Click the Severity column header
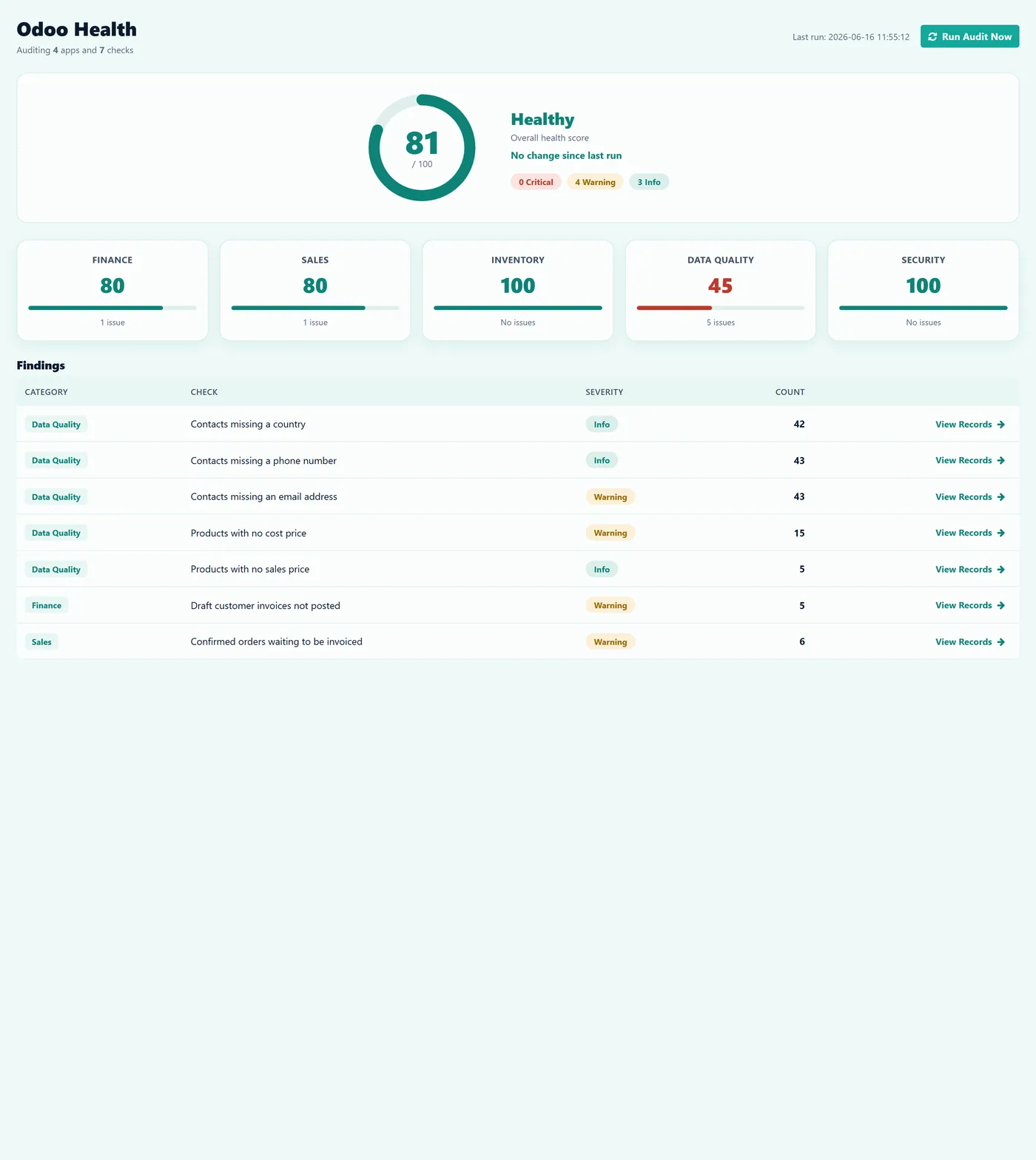Image resolution: width=1036 pixels, height=1160 pixels. click(605, 392)
